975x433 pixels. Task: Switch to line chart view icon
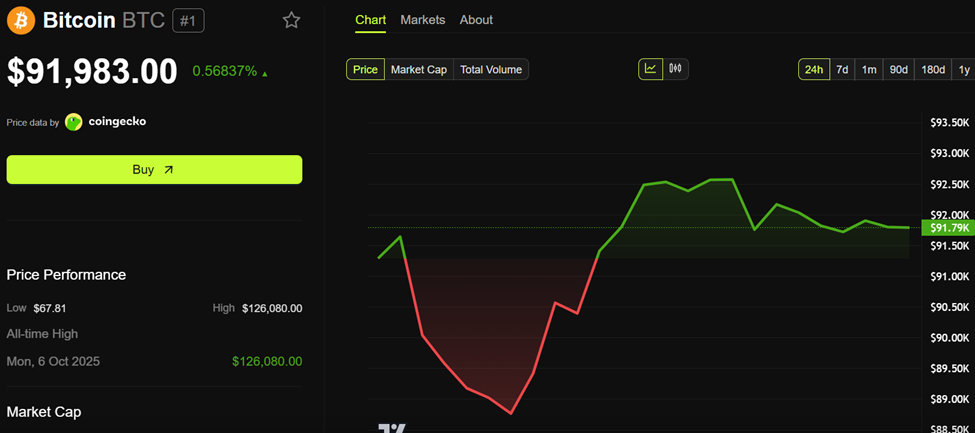[x=651, y=69]
